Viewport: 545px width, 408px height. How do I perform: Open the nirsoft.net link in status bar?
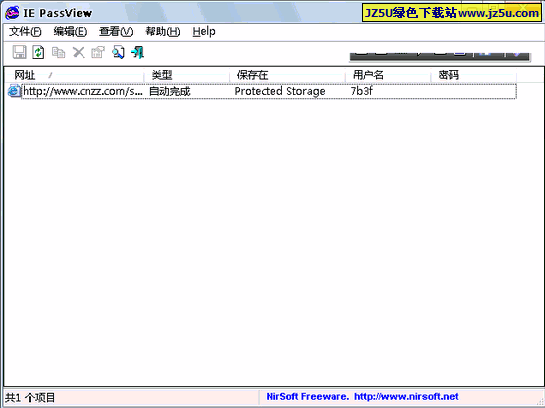(x=406, y=397)
